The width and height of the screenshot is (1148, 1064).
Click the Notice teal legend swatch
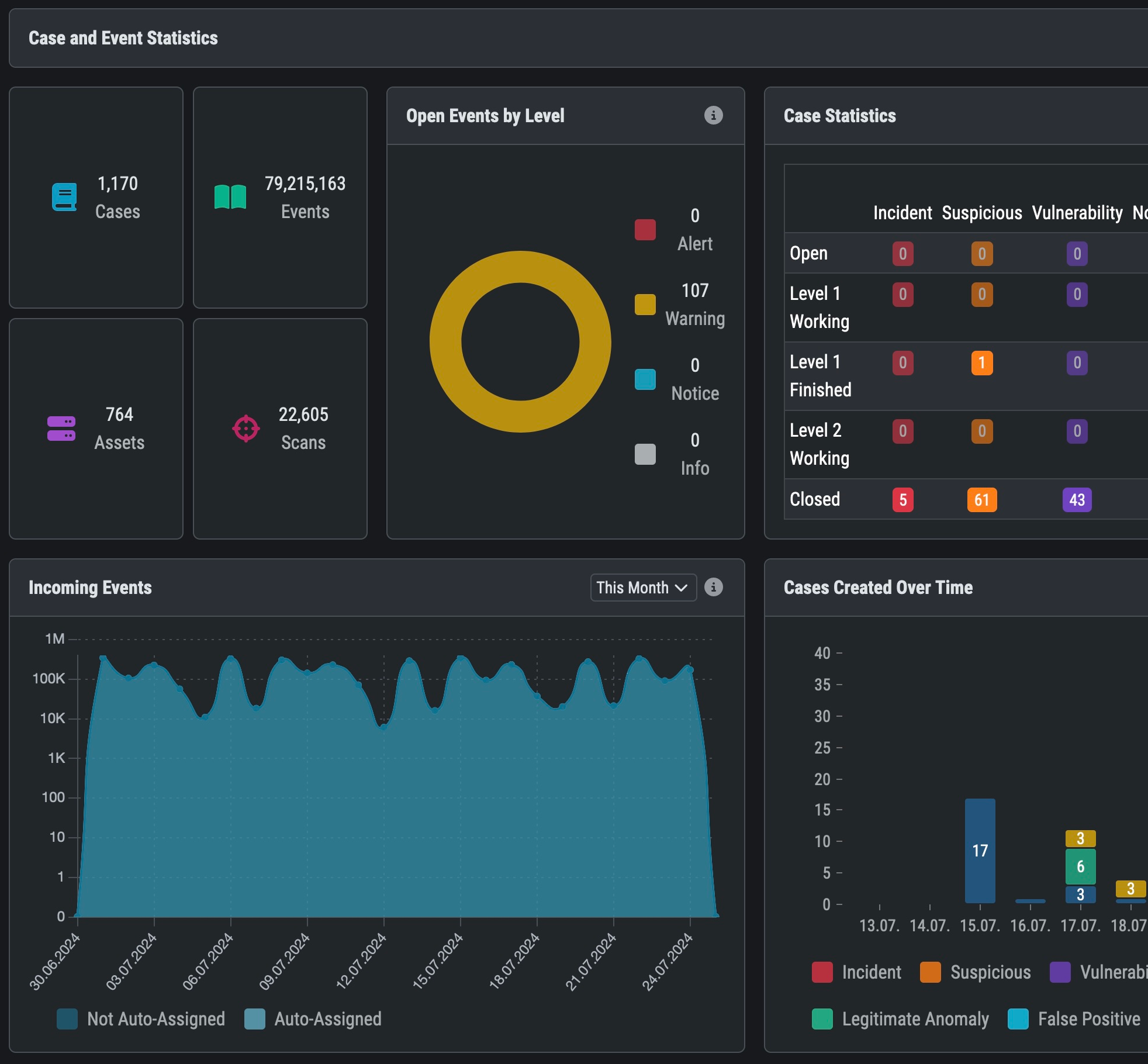pos(645,379)
